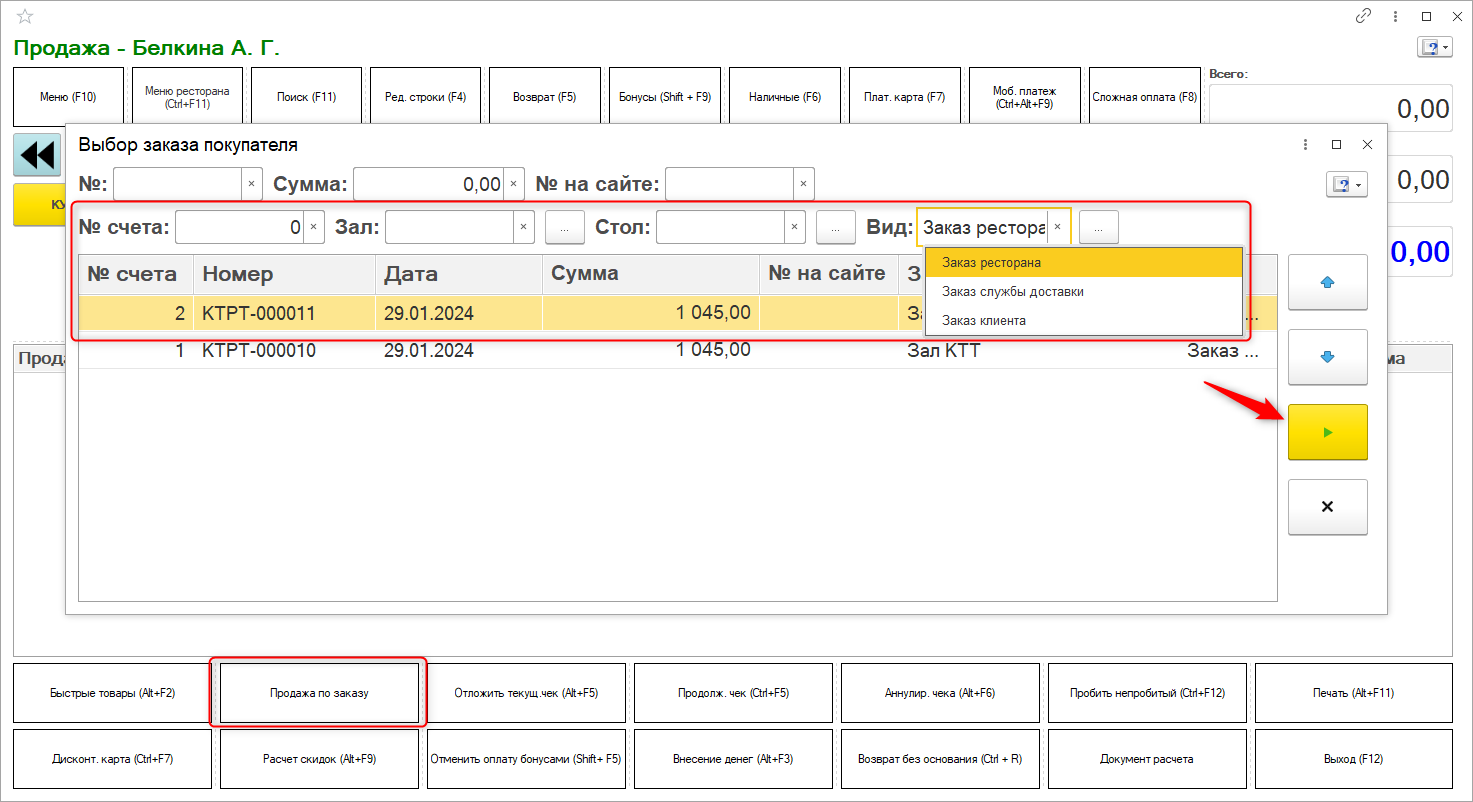Image resolution: width=1473 pixels, height=802 pixels.
Task: Click the link chain icon
Action: [1363, 16]
